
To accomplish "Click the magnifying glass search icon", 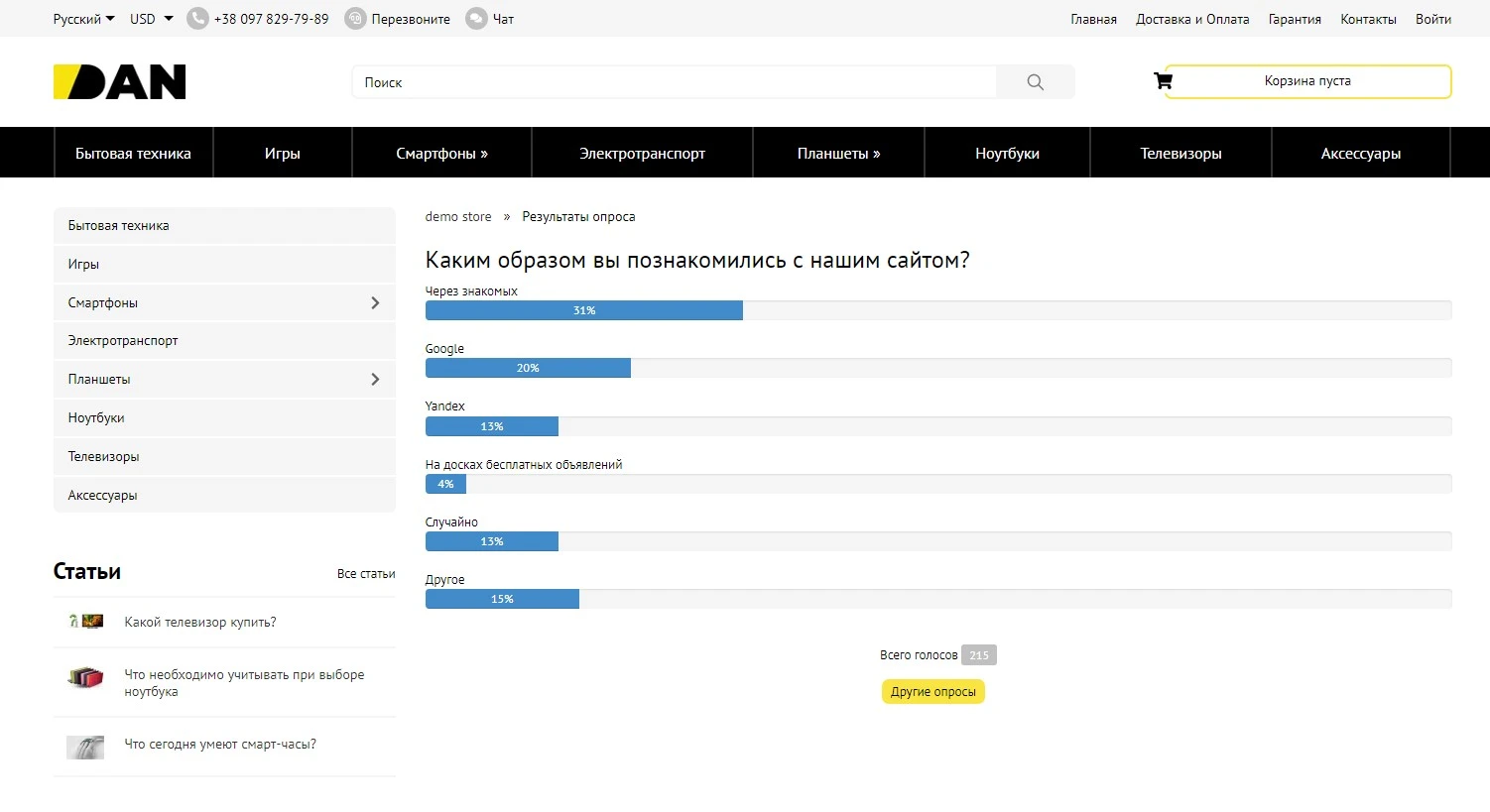I will pyautogui.click(x=1035, y=82).
